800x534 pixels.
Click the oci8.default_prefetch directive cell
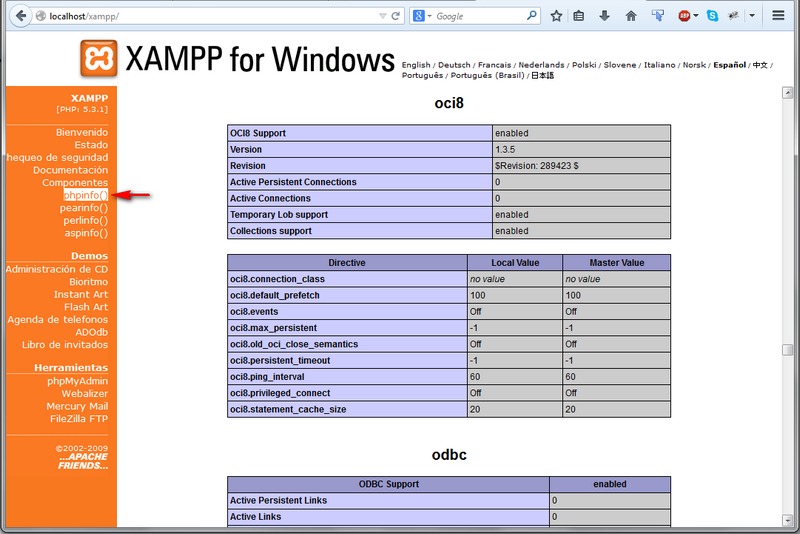pyautogui.click(x=347, y=295)
